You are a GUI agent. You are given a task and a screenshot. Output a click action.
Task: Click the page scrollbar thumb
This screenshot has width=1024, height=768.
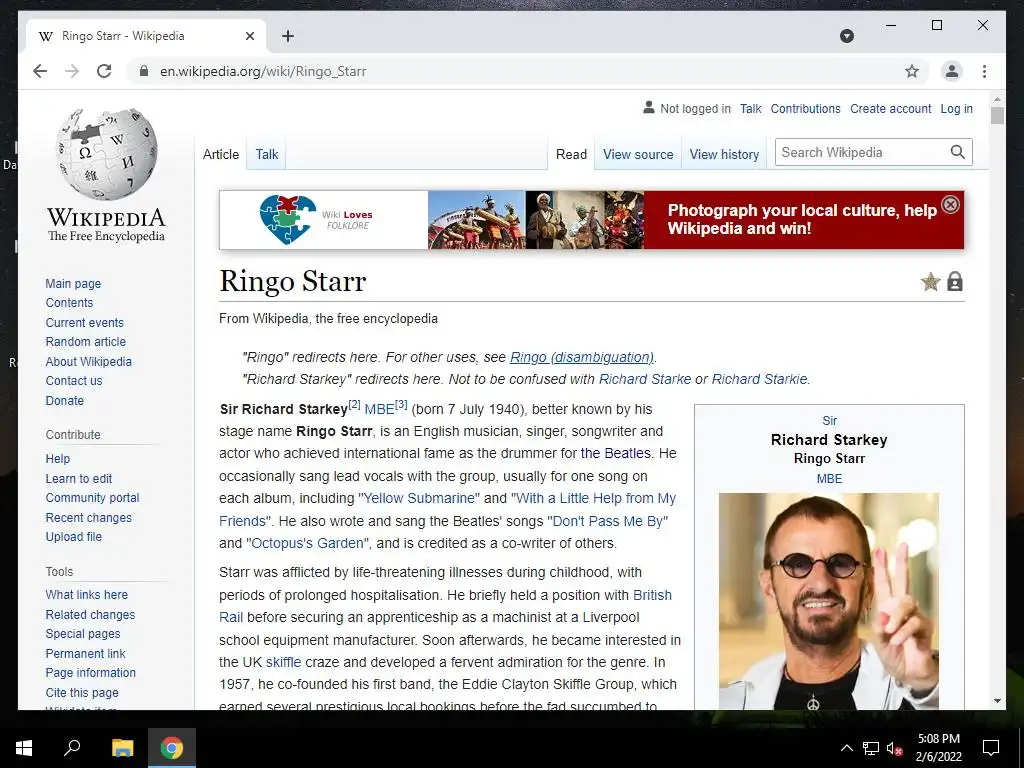tap(997, 116)
